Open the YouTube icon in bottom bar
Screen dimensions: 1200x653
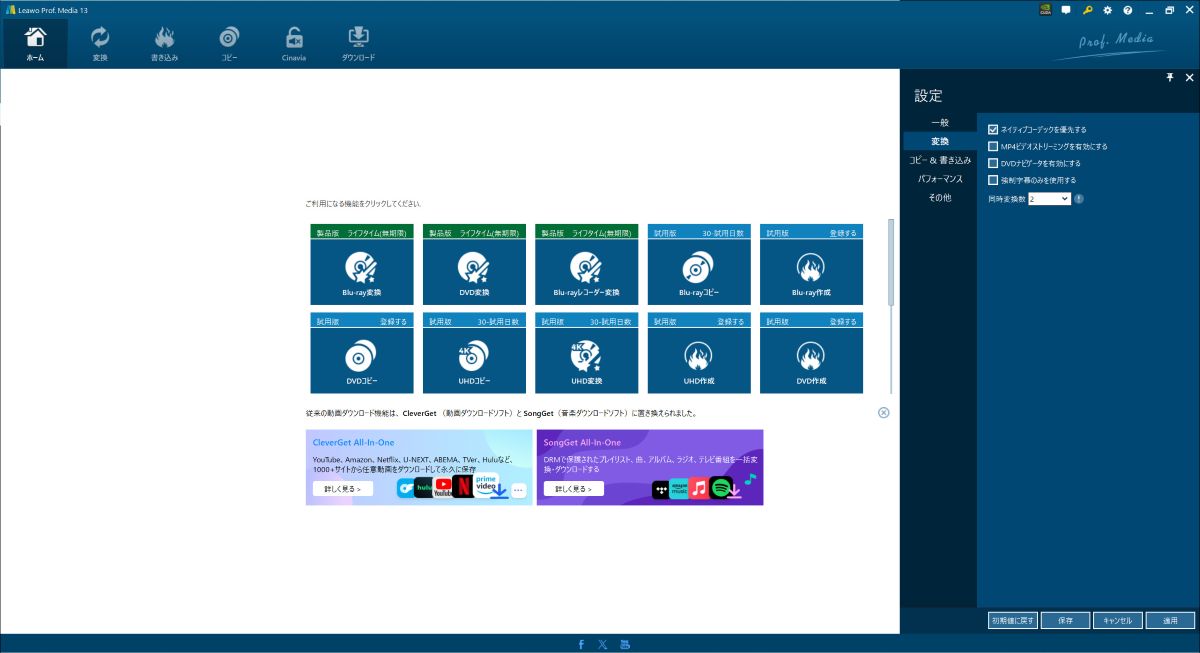[x=626, y=644]
